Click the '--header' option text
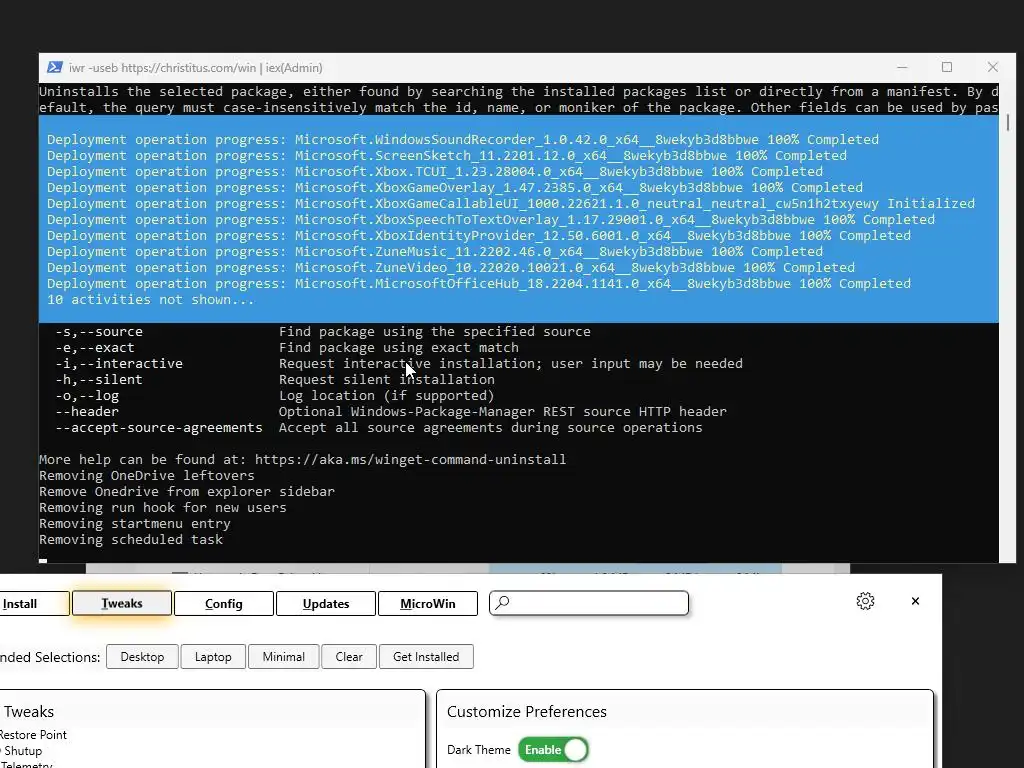The image size is (1024, 768). pos(87,411)
